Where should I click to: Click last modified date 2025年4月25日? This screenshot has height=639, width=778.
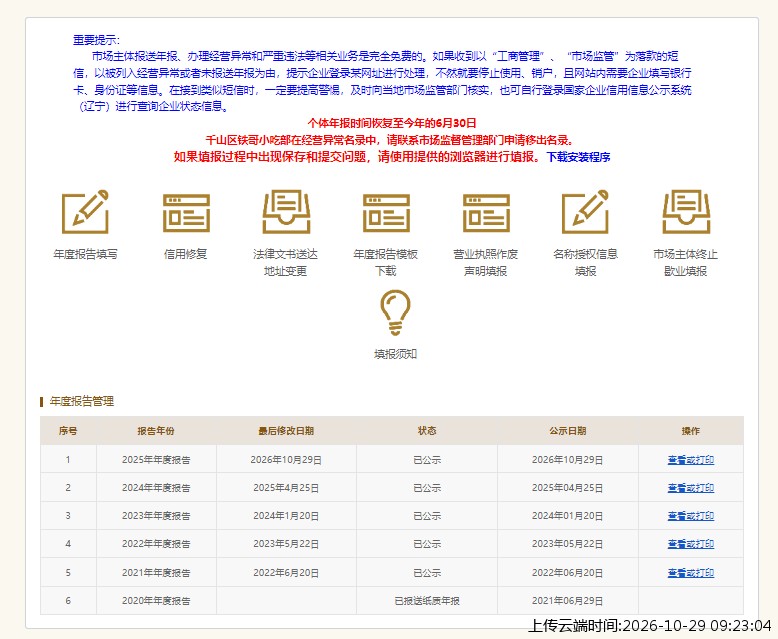pyautogui.click(x=286, y=488)
